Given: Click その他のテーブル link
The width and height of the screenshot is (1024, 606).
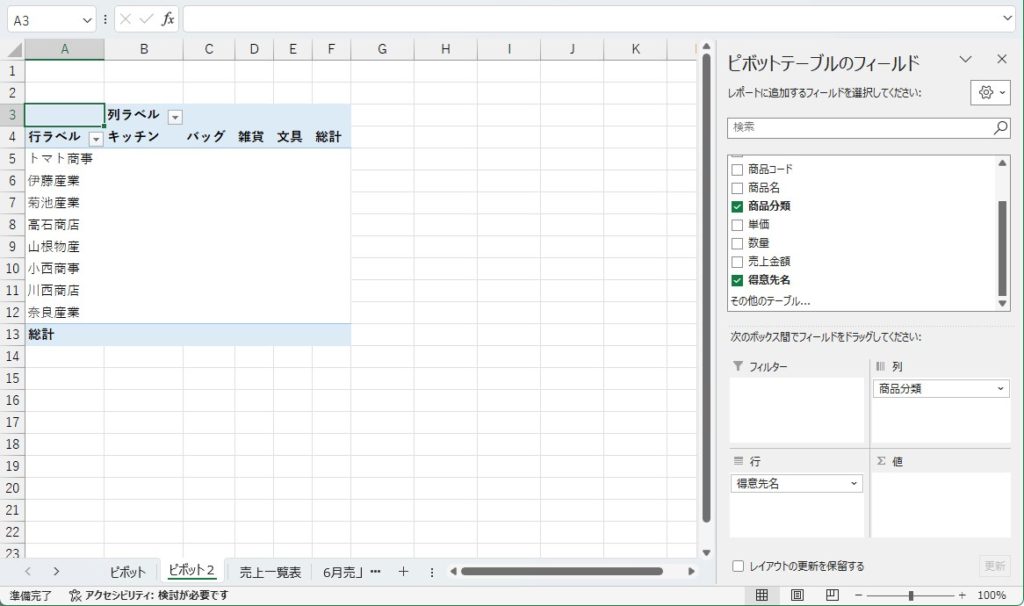Looking at the screenshot, I should click(769, 300).
